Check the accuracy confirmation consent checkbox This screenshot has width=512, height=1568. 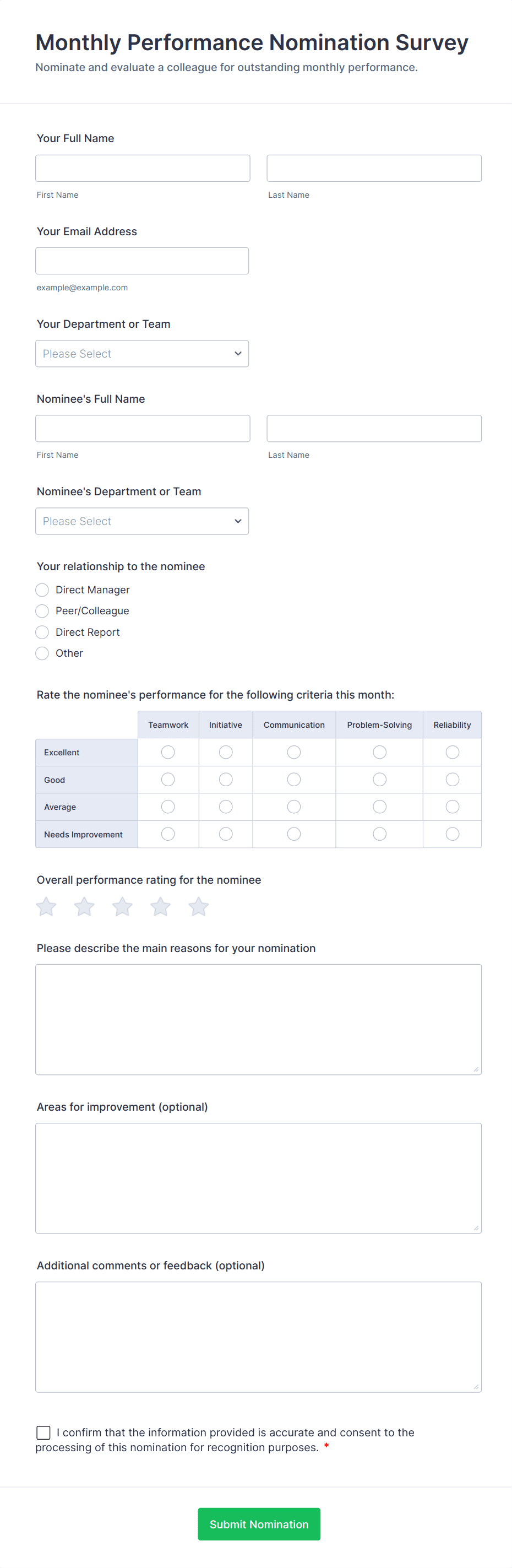43,1432
